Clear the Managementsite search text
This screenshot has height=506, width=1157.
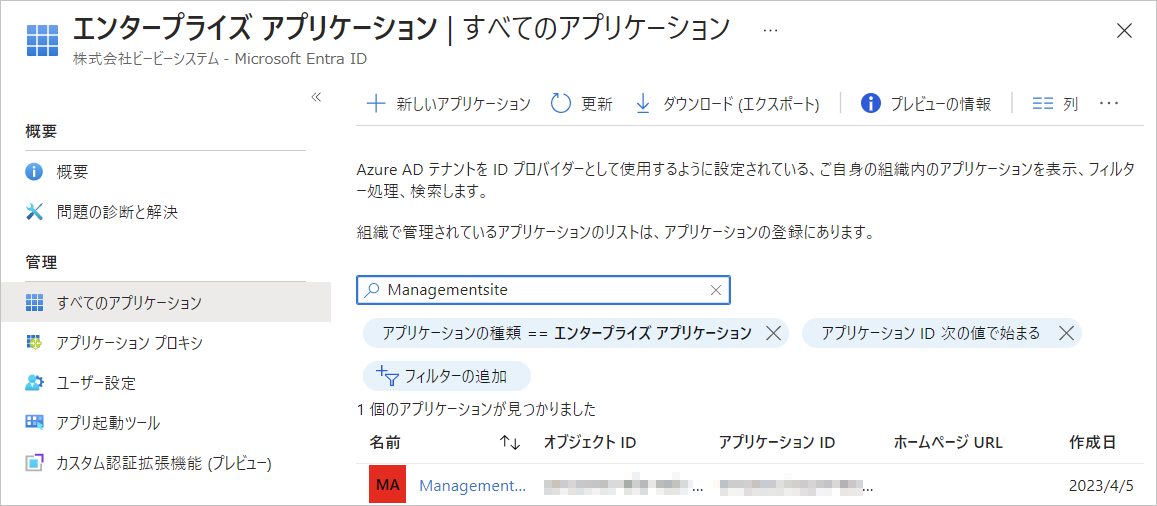point(715,290)
